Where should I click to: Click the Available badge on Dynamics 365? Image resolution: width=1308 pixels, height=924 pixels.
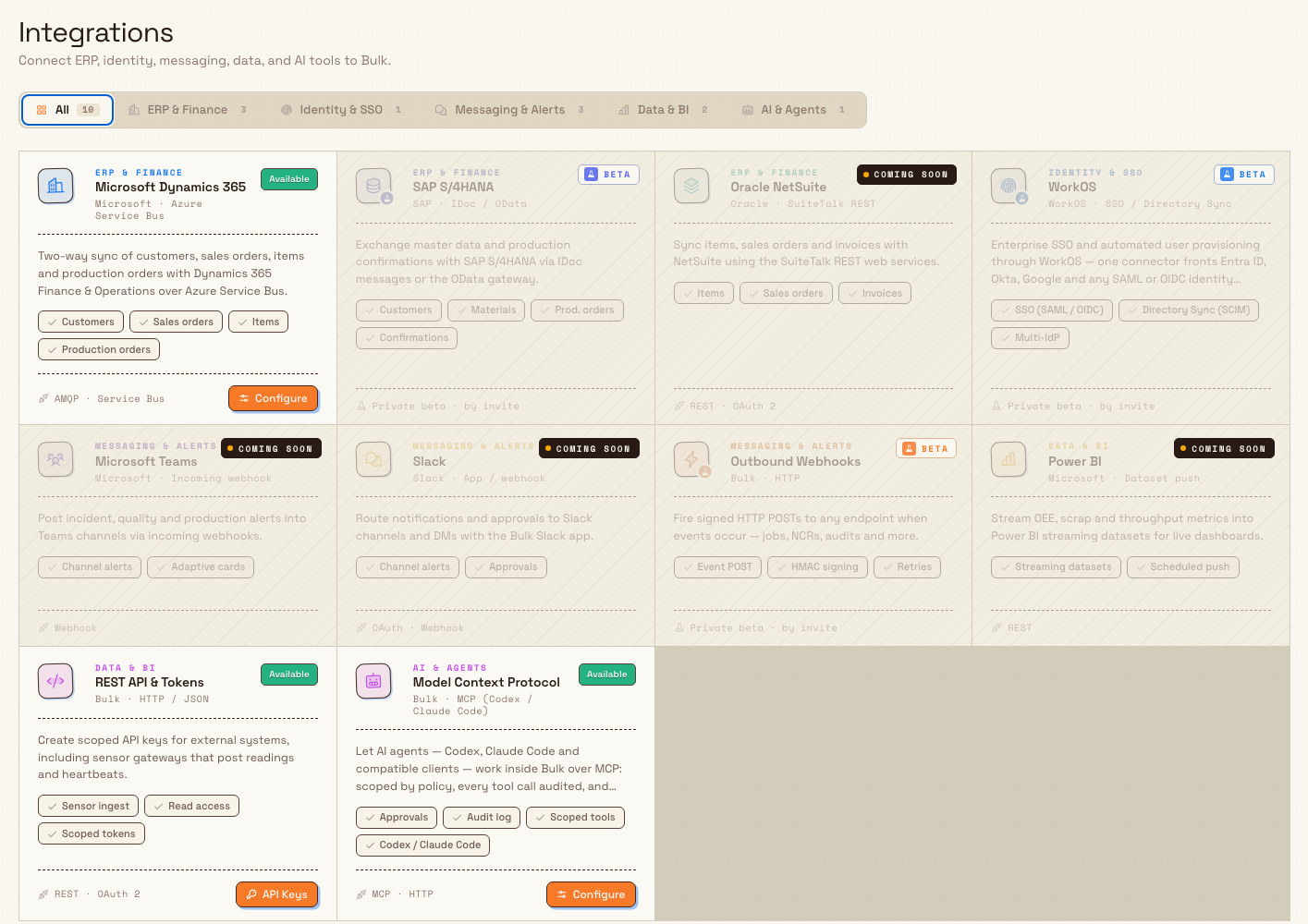[289, 179]
